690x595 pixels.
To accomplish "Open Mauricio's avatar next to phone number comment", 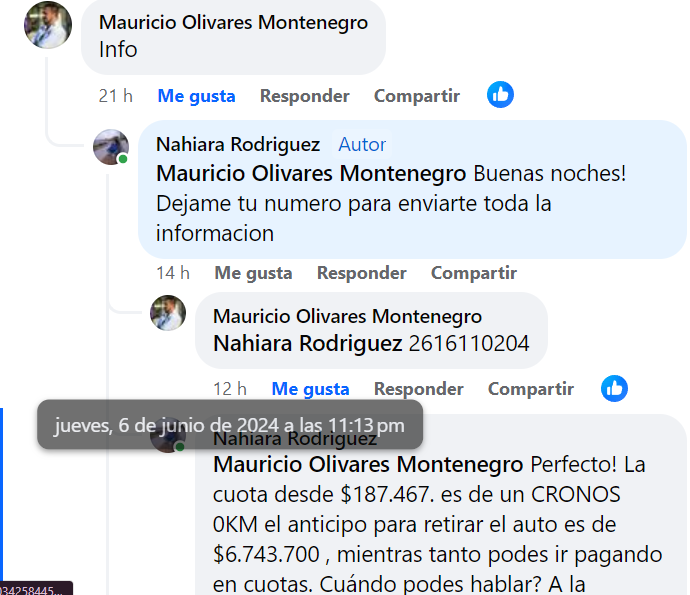I will pos(168,313).
